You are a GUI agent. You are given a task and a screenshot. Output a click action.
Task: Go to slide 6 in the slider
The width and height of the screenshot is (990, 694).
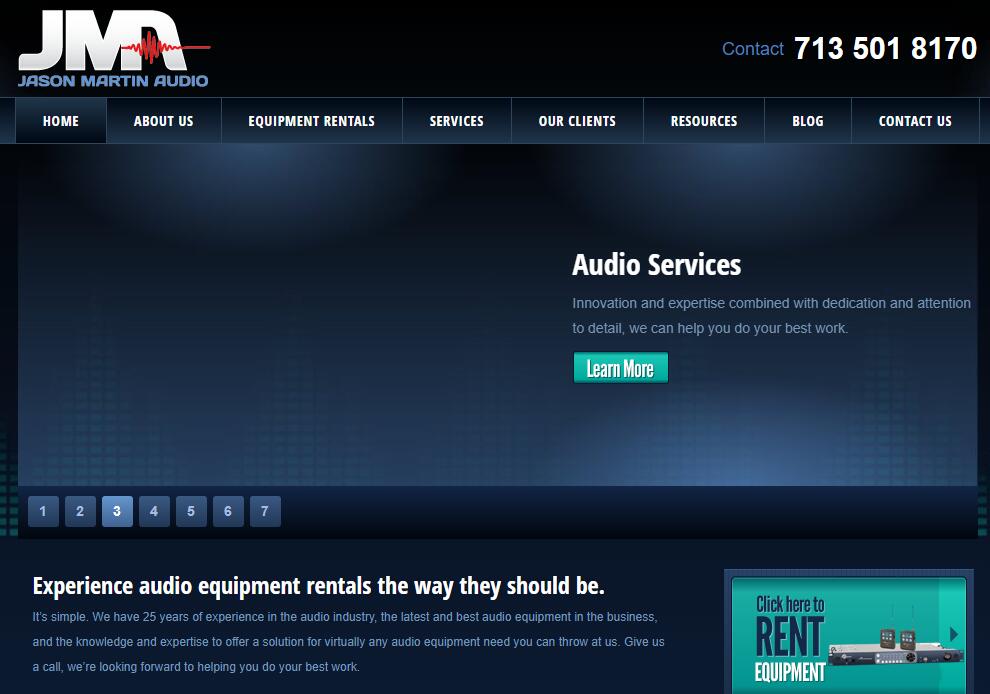[228, 511]
